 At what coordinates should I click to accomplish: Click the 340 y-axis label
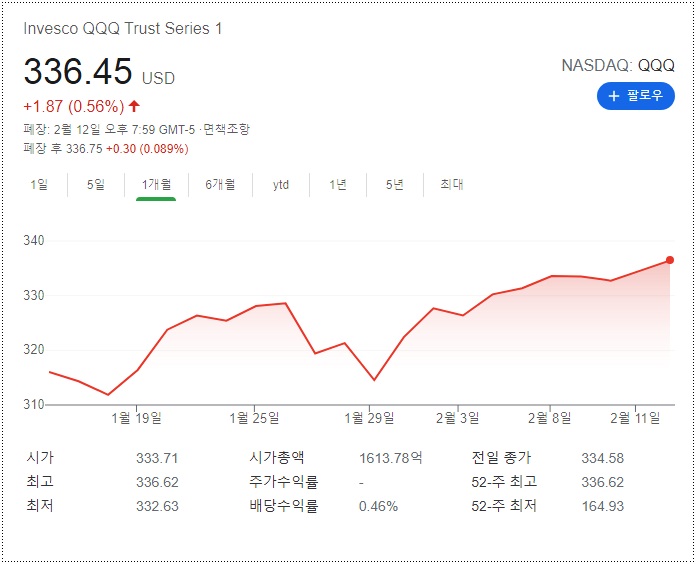click(34, 241)
